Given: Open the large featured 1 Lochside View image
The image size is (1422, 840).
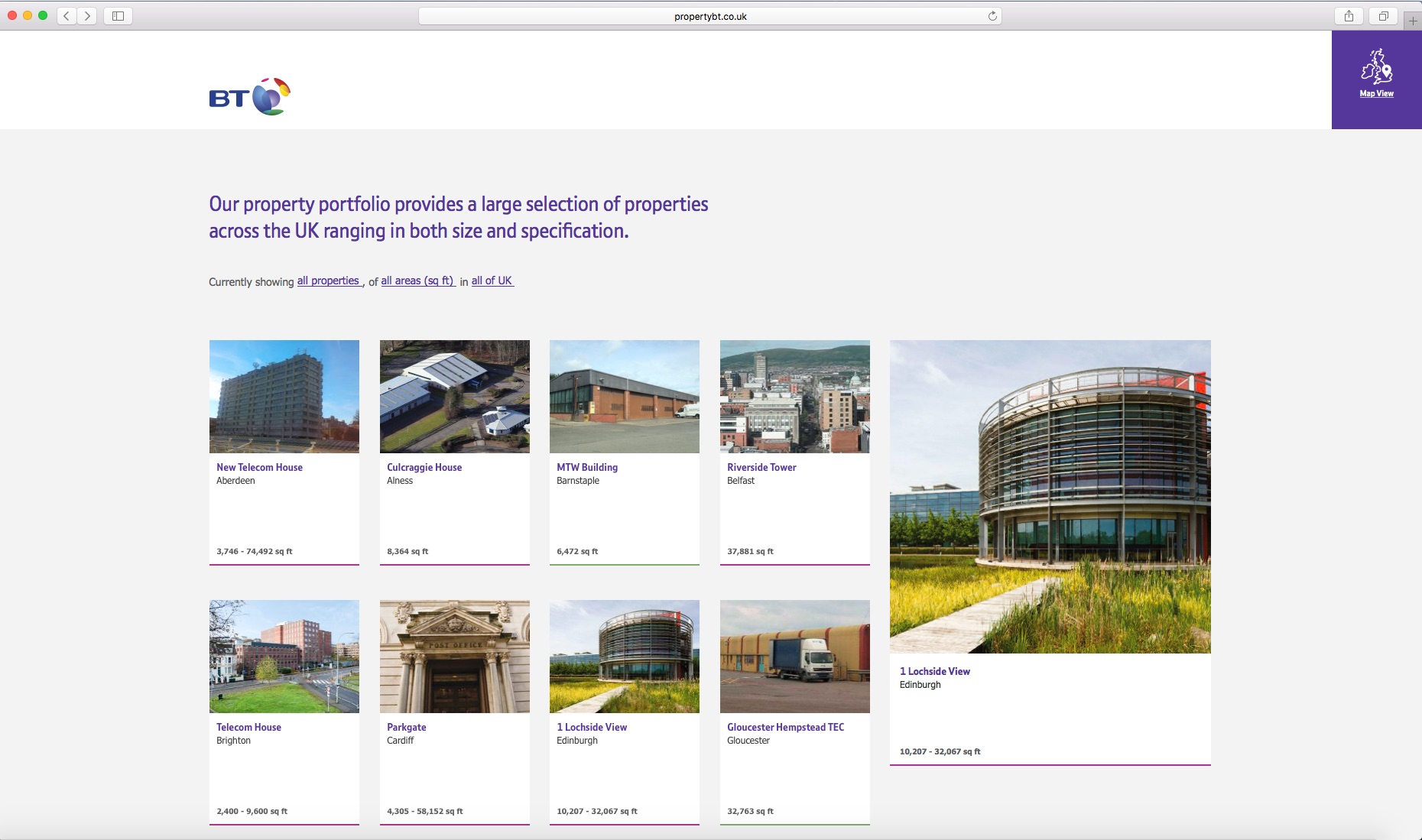Looking at the screenshot, I should tap(1050, 496).
